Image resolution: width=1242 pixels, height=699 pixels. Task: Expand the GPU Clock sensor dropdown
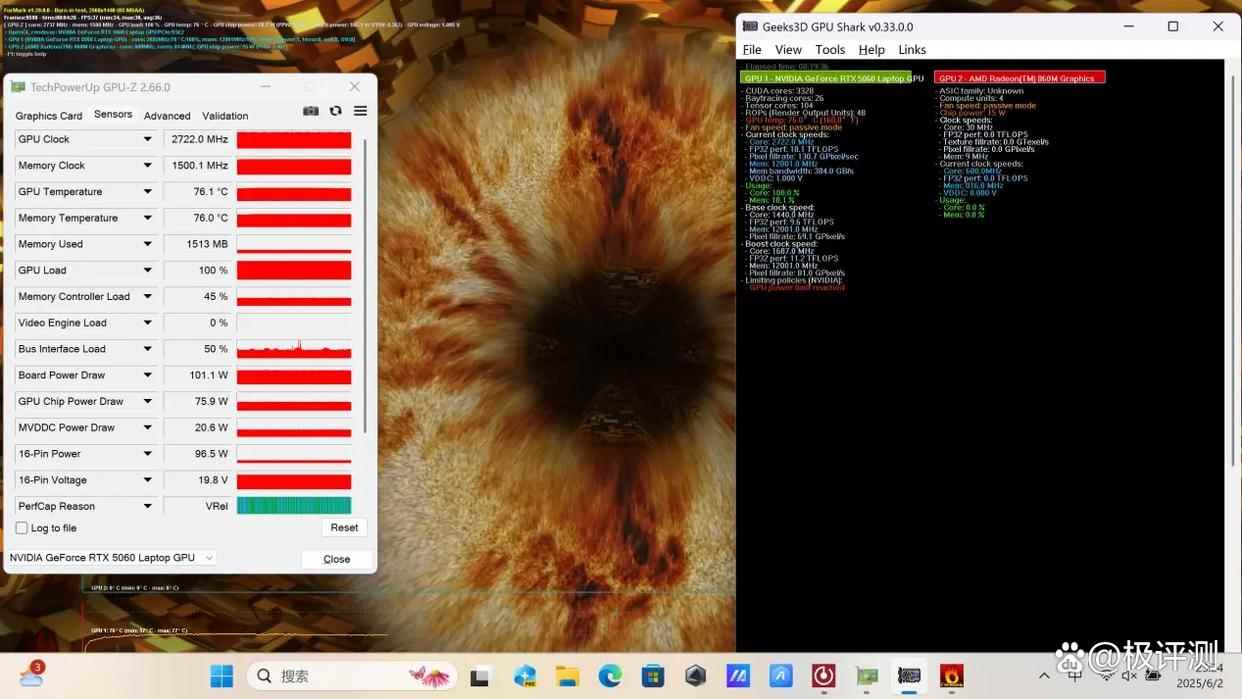click(x=147, y=140)
